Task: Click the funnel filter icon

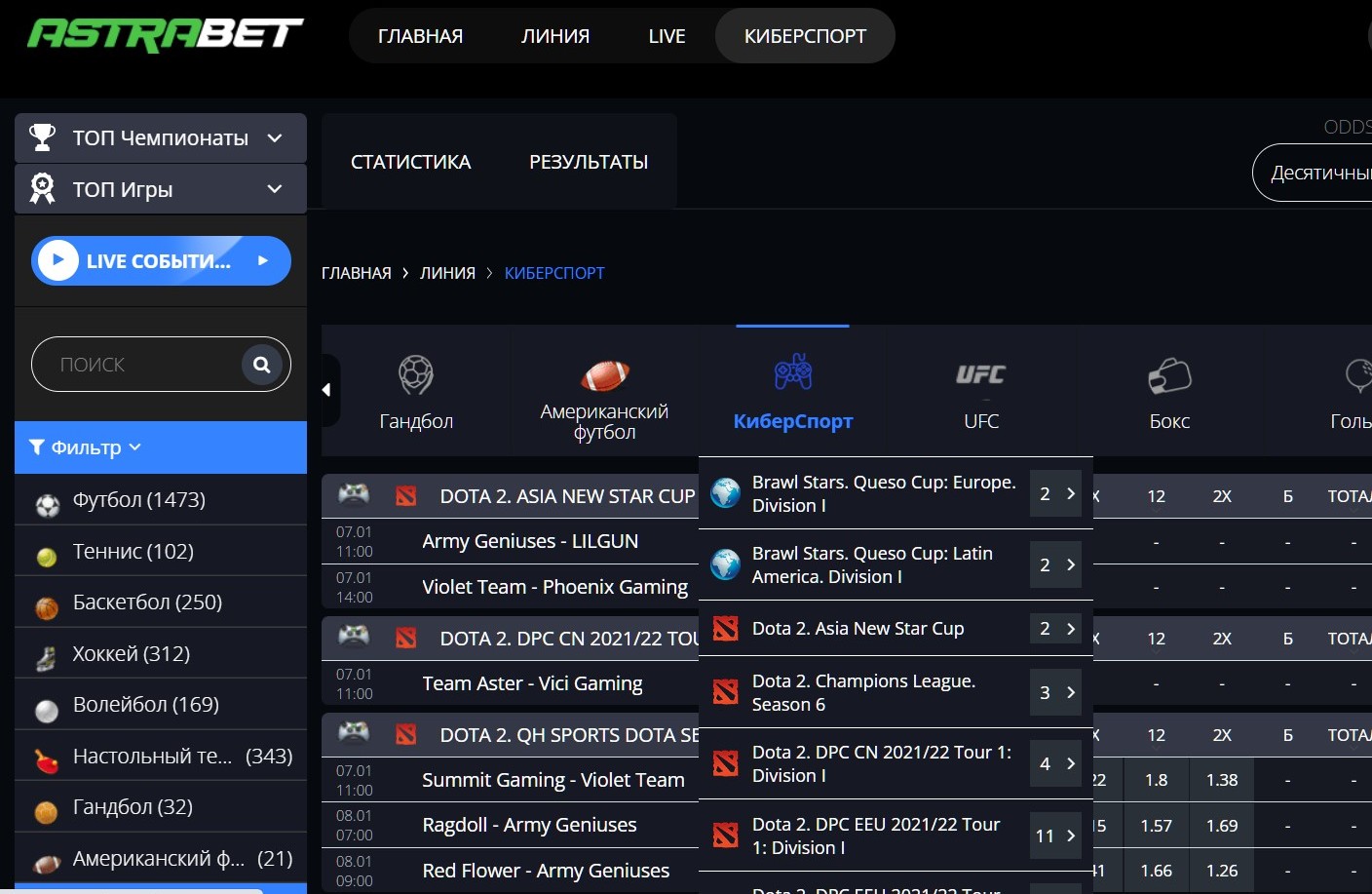Action: [37, 447]
